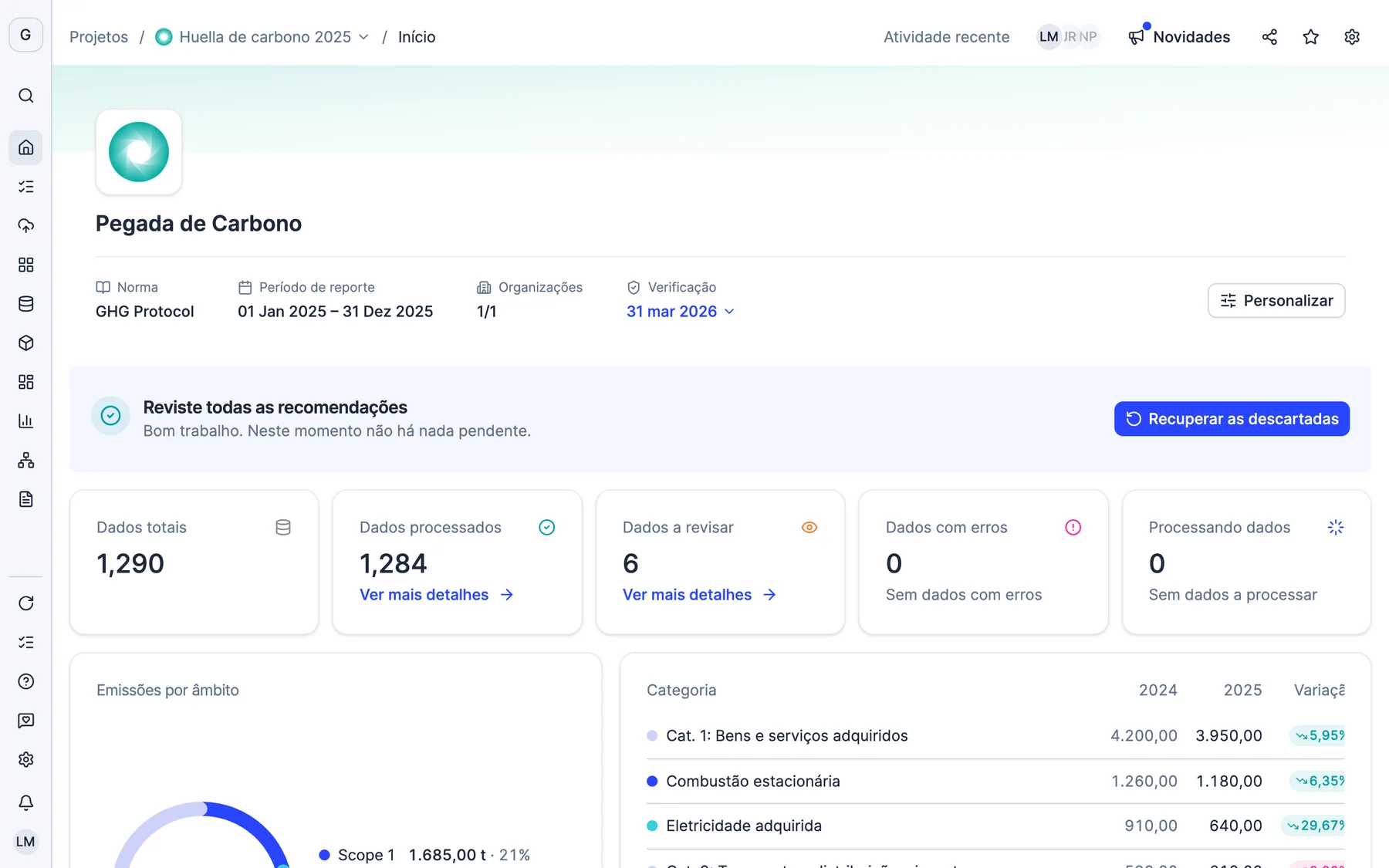
Task: Go to Projetos breadcrumb
Action: pos(99,37)
